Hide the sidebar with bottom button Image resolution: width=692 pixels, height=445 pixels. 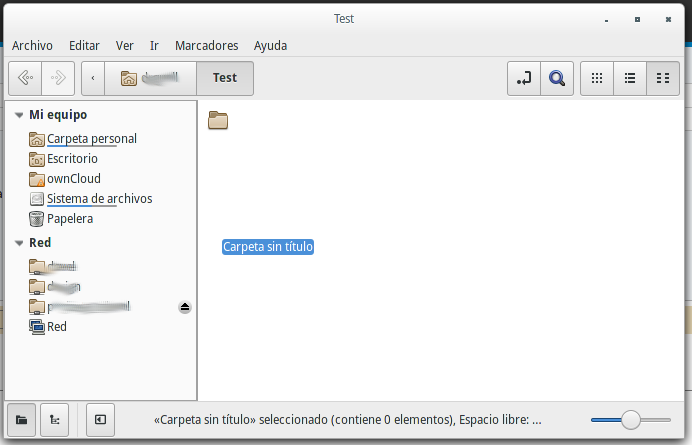(101, 420)
